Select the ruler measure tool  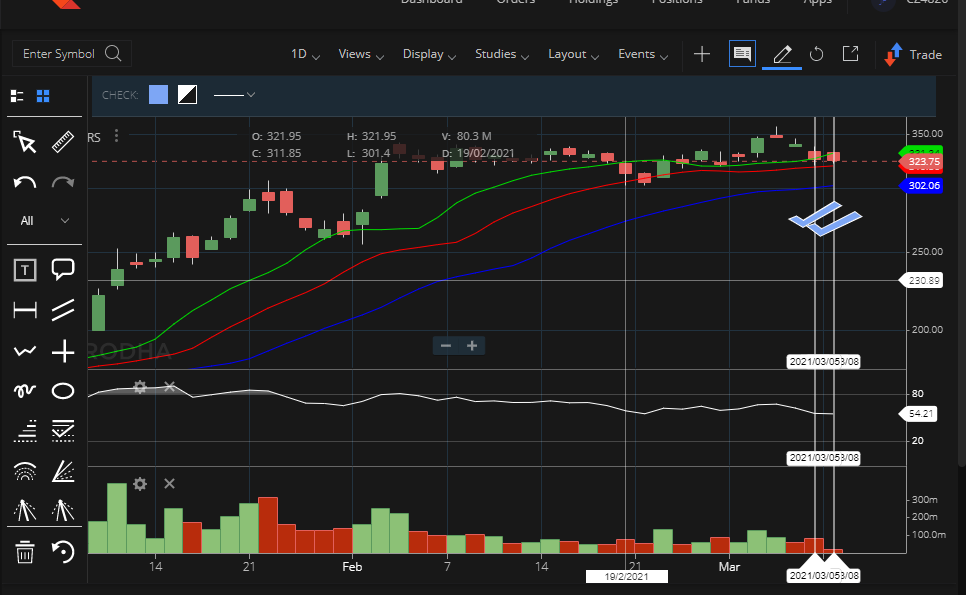coord(63,142)
